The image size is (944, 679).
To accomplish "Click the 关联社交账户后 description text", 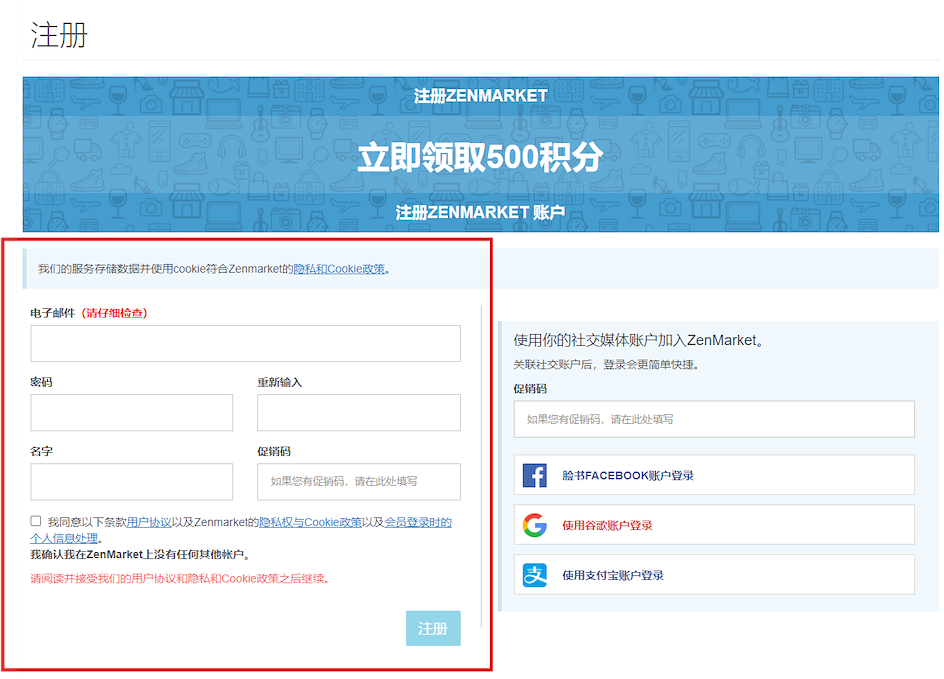I will pyautogui.click(x=606, y=364).
